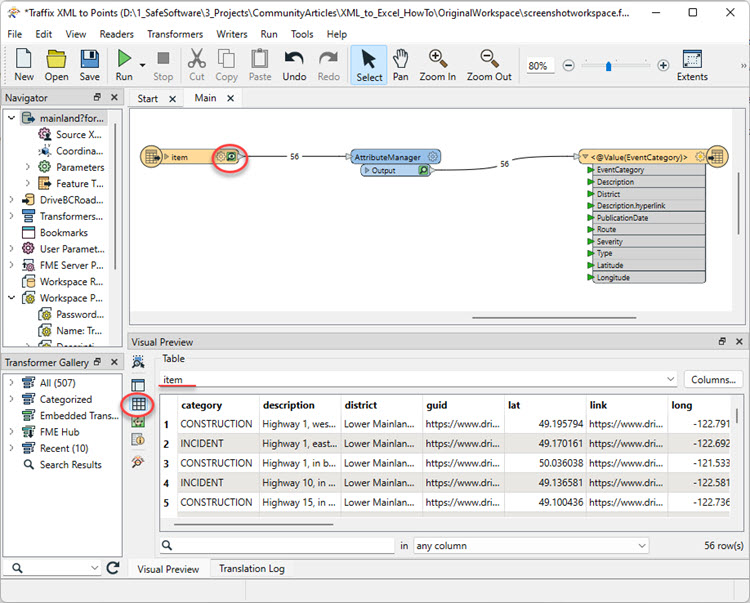
Task: Open the Readers menu
Action: tap(116, 34)
